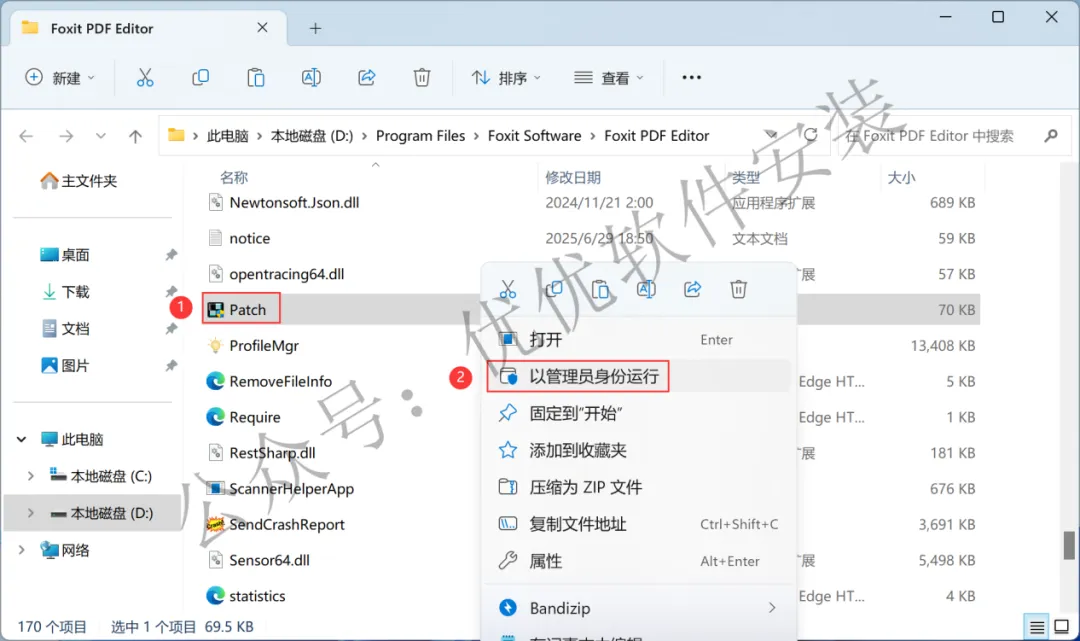Sort by the 修改日期 column header
The image size is (1080, 641).
[x=573, y=178]
